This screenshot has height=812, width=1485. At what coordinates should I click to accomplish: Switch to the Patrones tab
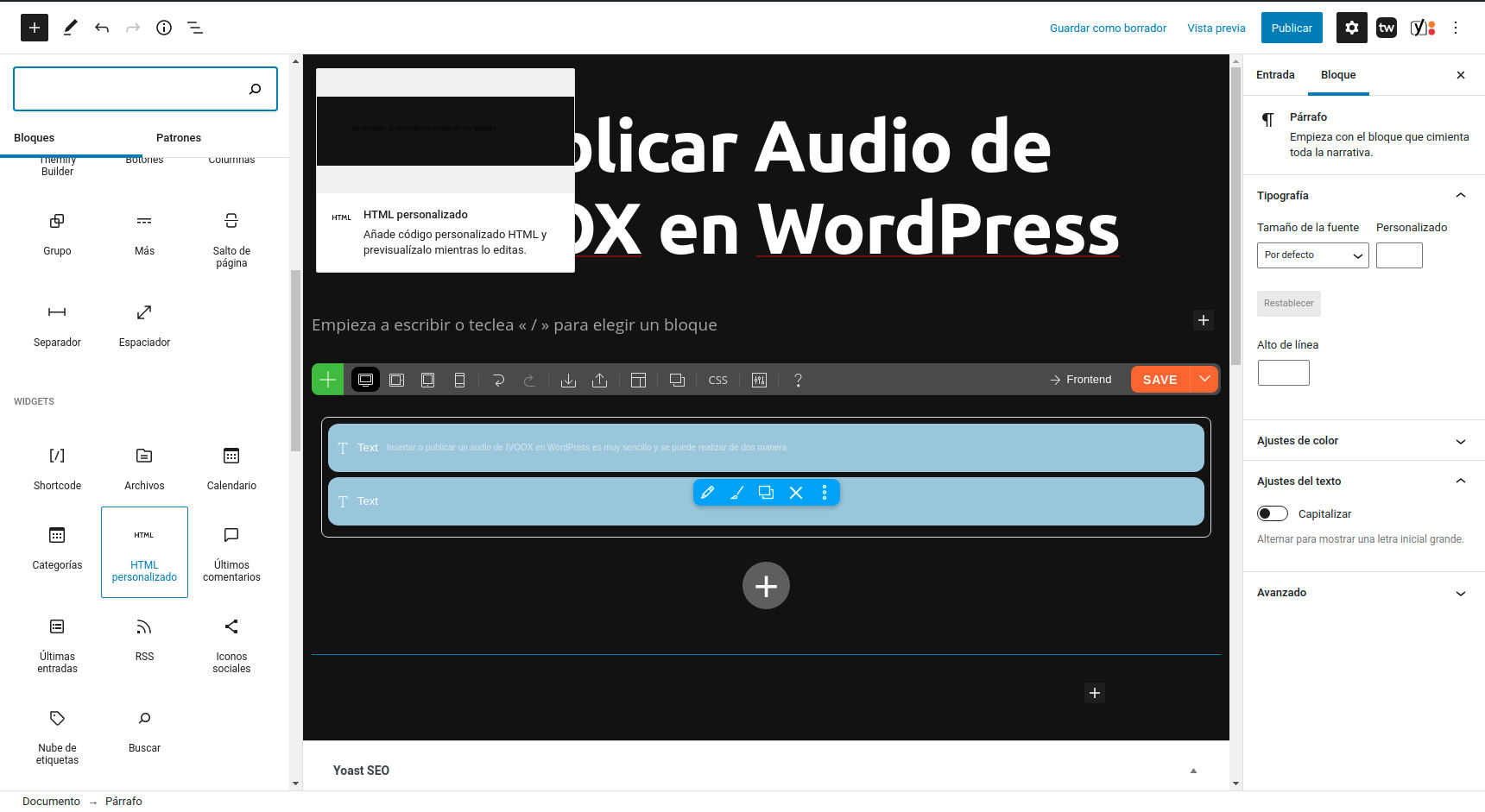click(x=179, y=137)
